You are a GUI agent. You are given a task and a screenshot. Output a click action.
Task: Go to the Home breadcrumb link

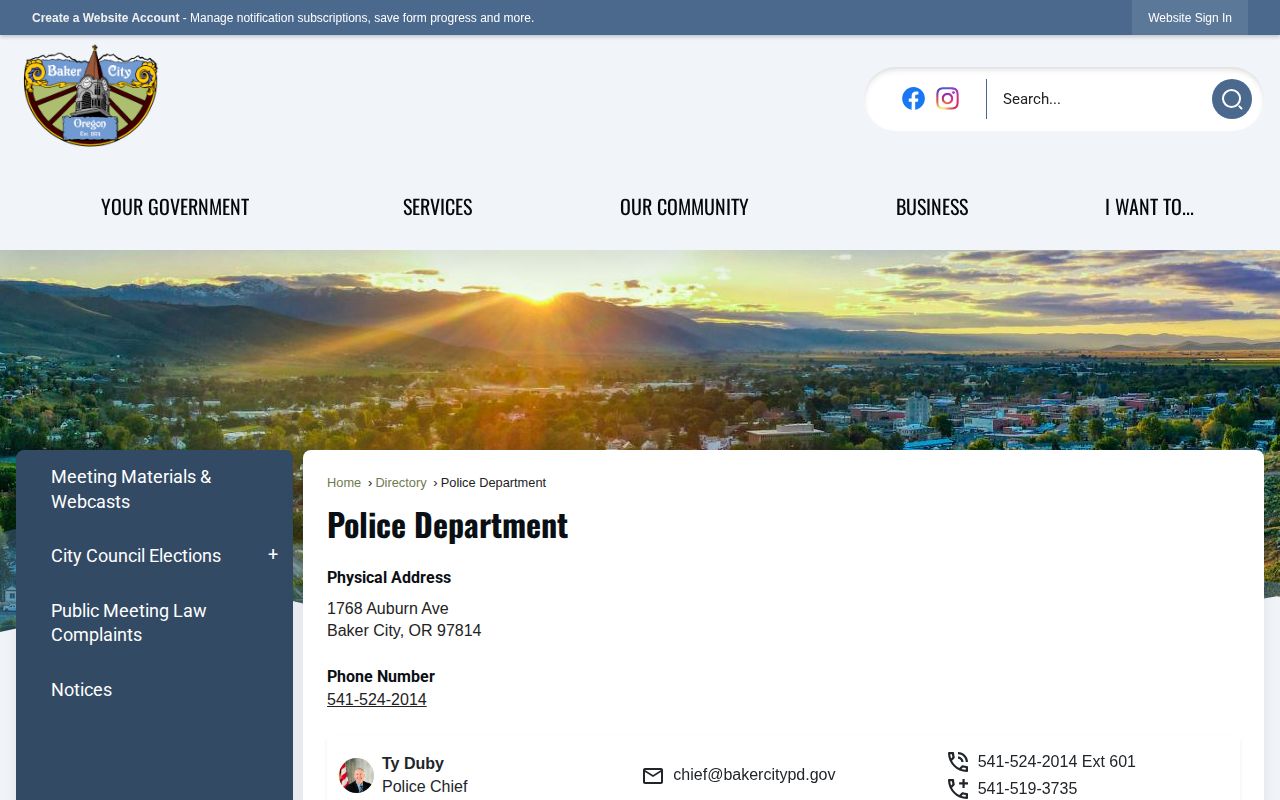tap(344, 483)
